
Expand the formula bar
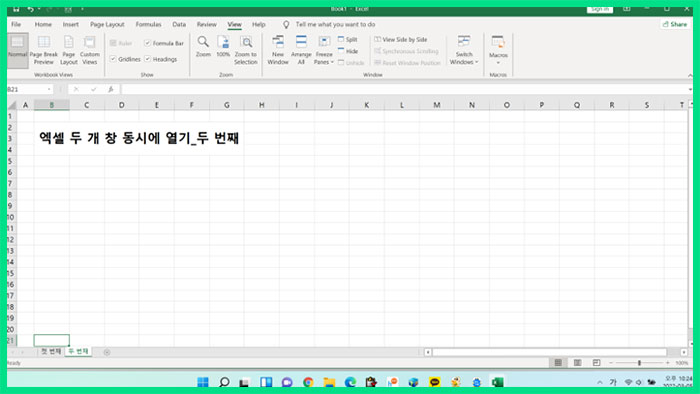tap(690, 89)
